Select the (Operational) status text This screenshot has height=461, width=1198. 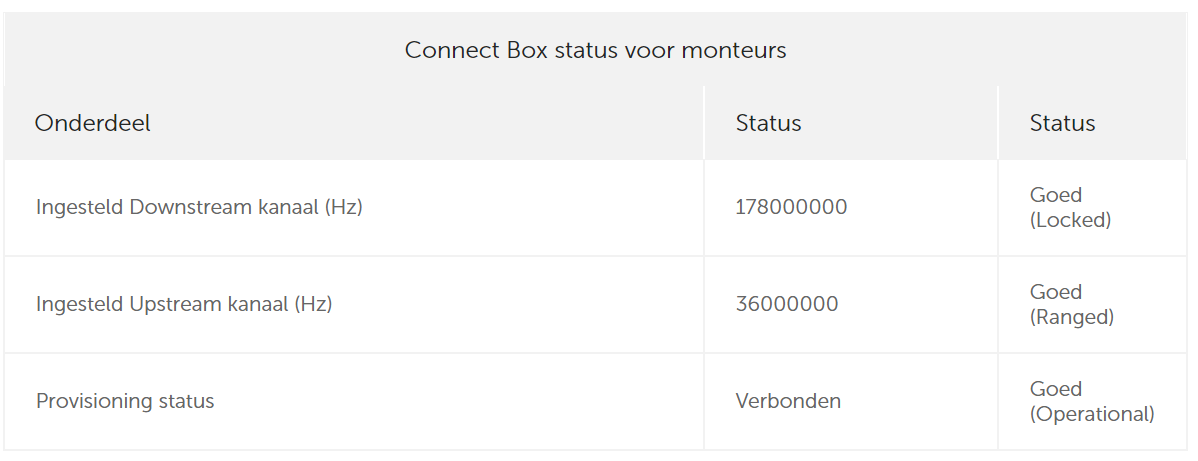click(x=1092, y=414)
